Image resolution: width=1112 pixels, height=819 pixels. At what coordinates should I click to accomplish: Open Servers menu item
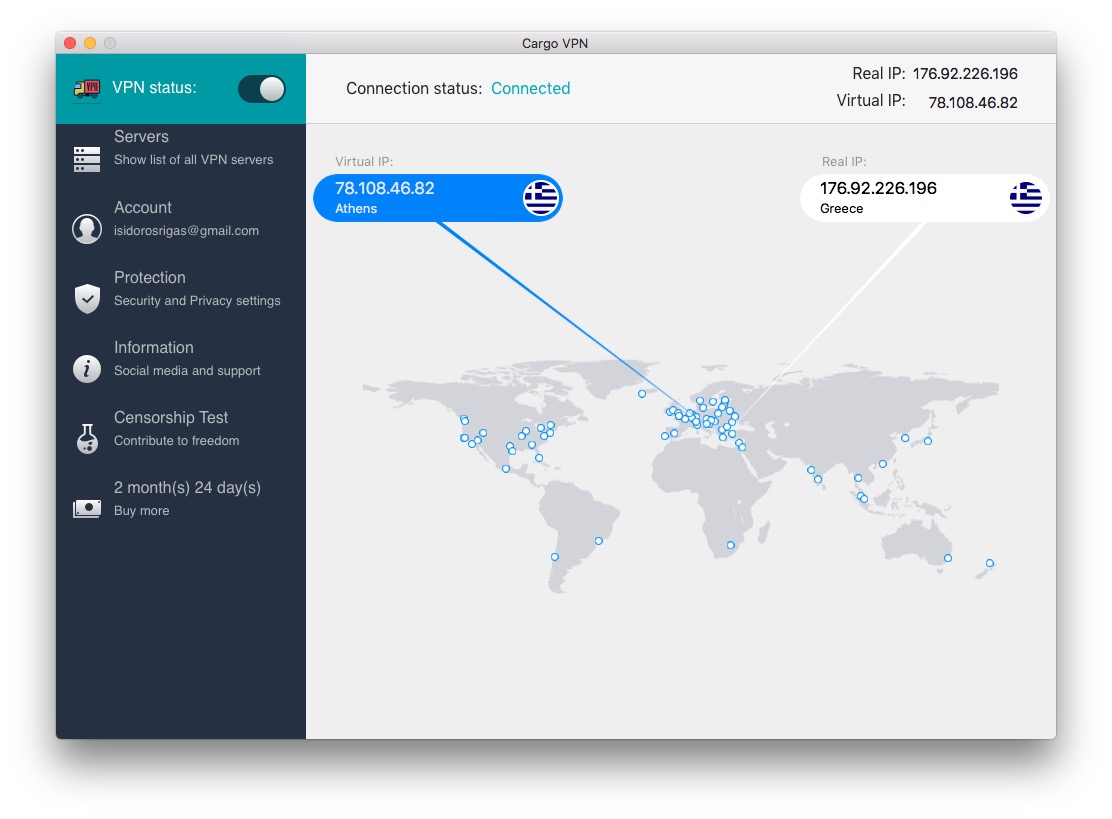[181, 148]
